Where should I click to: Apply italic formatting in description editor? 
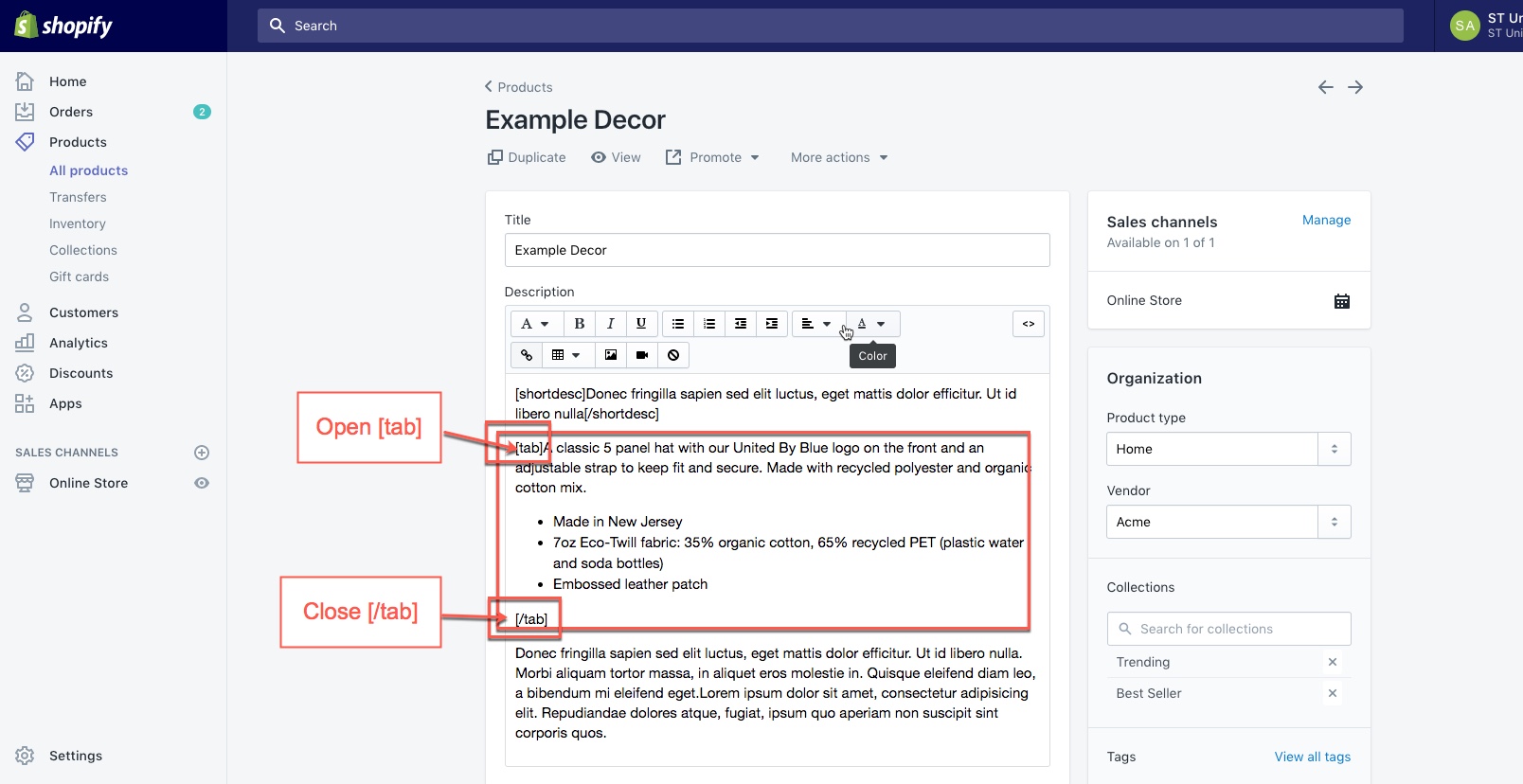point(611,324)
